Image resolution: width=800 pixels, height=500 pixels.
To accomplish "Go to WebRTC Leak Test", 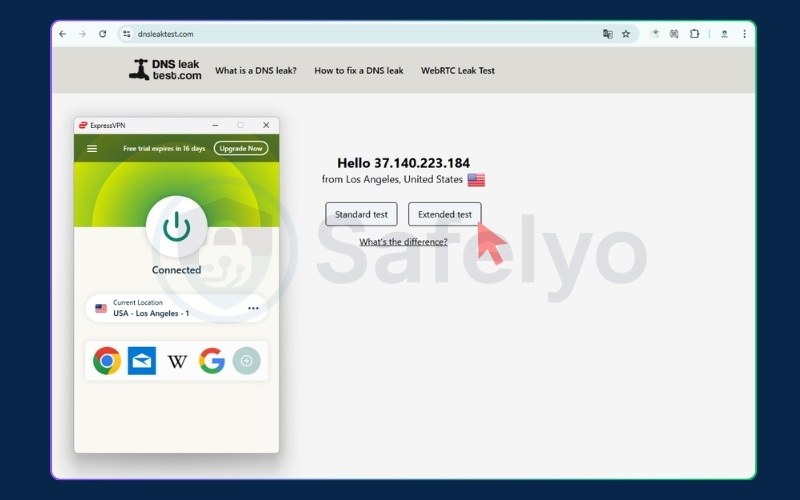I will click(x=458, y=71).
